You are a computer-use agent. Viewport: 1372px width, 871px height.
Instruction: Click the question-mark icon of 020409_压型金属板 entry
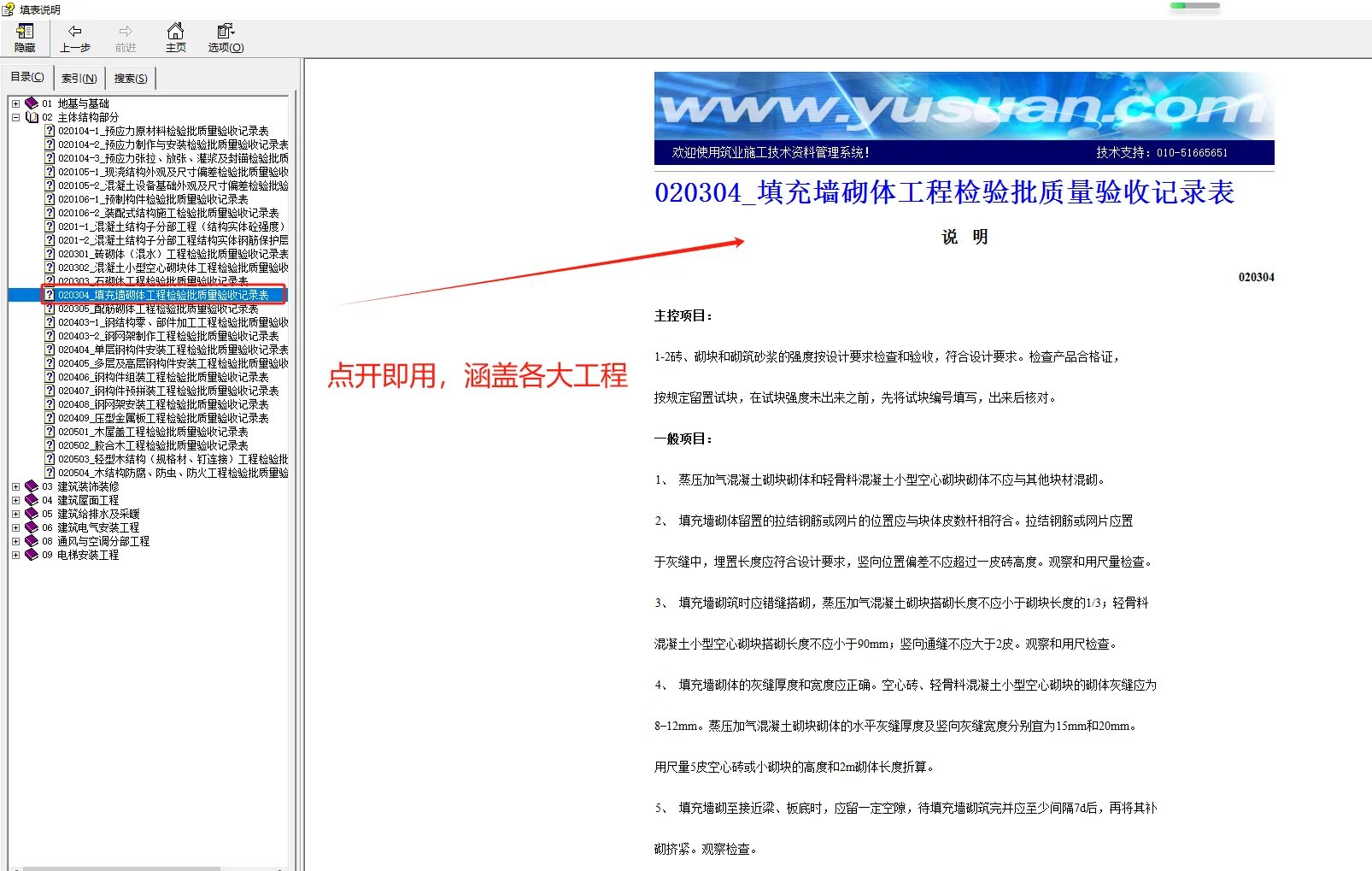50,418
